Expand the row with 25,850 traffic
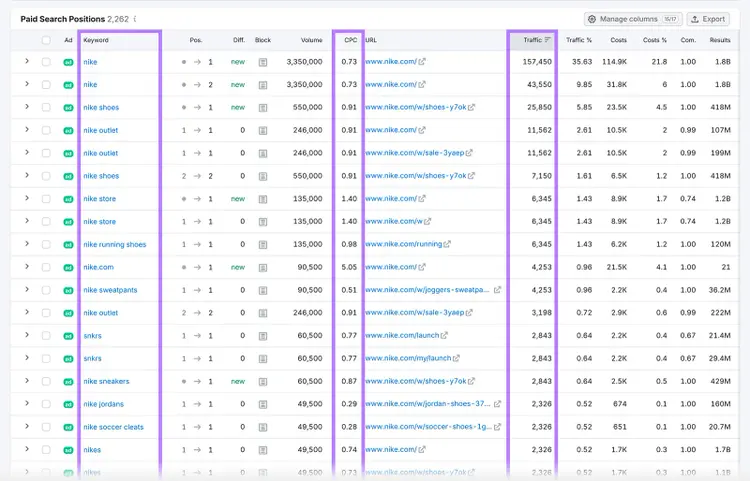 tap(27, 107)
